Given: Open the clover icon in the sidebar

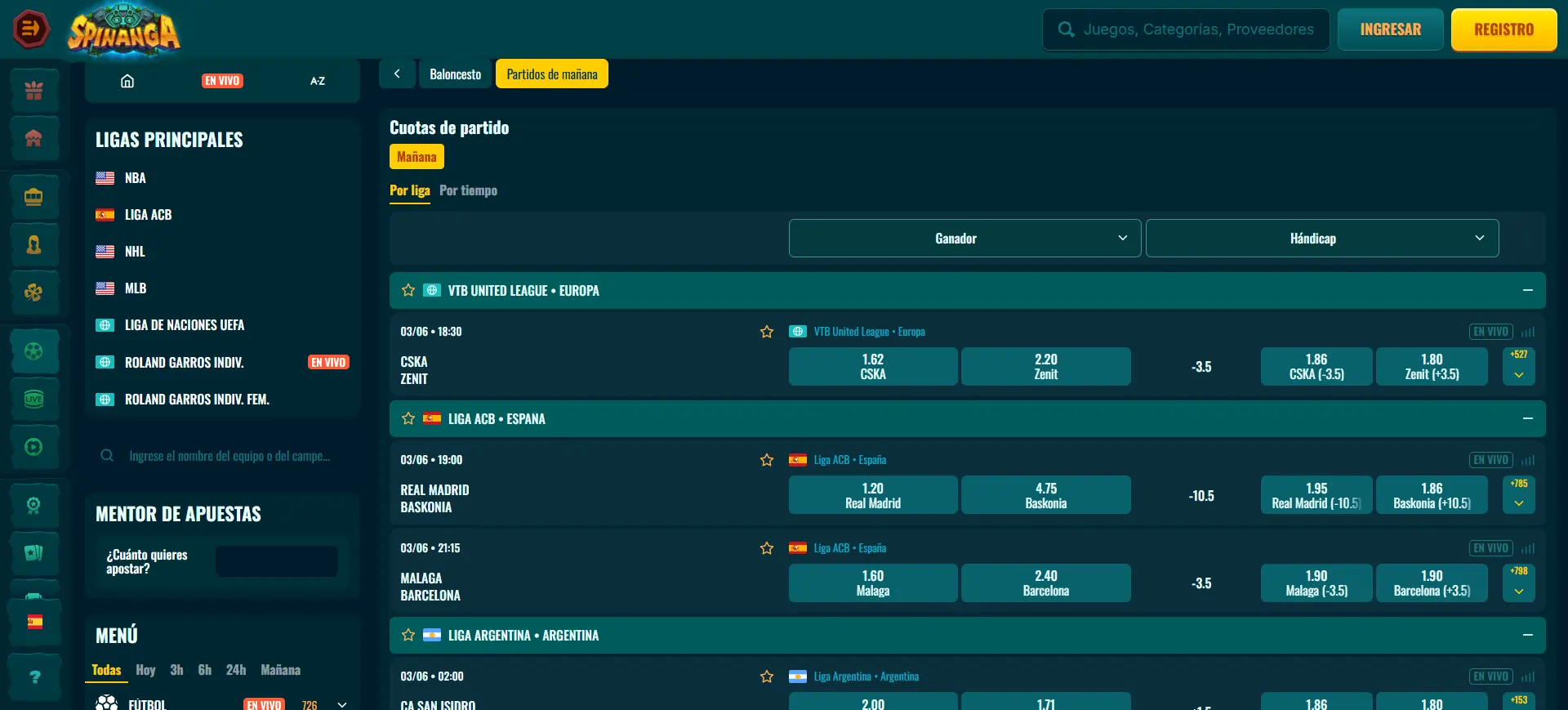Looking at the screenshot, I should pos(33,292).
